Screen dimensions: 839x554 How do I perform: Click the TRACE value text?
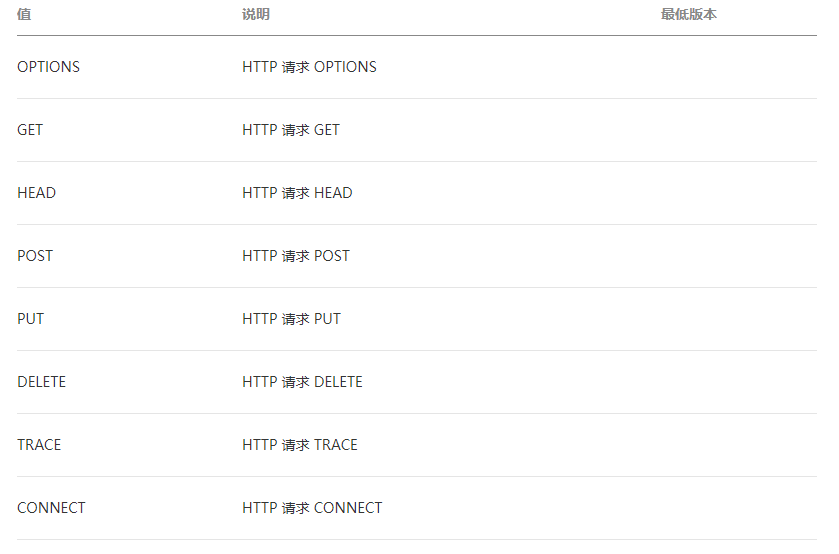point(39,445)
